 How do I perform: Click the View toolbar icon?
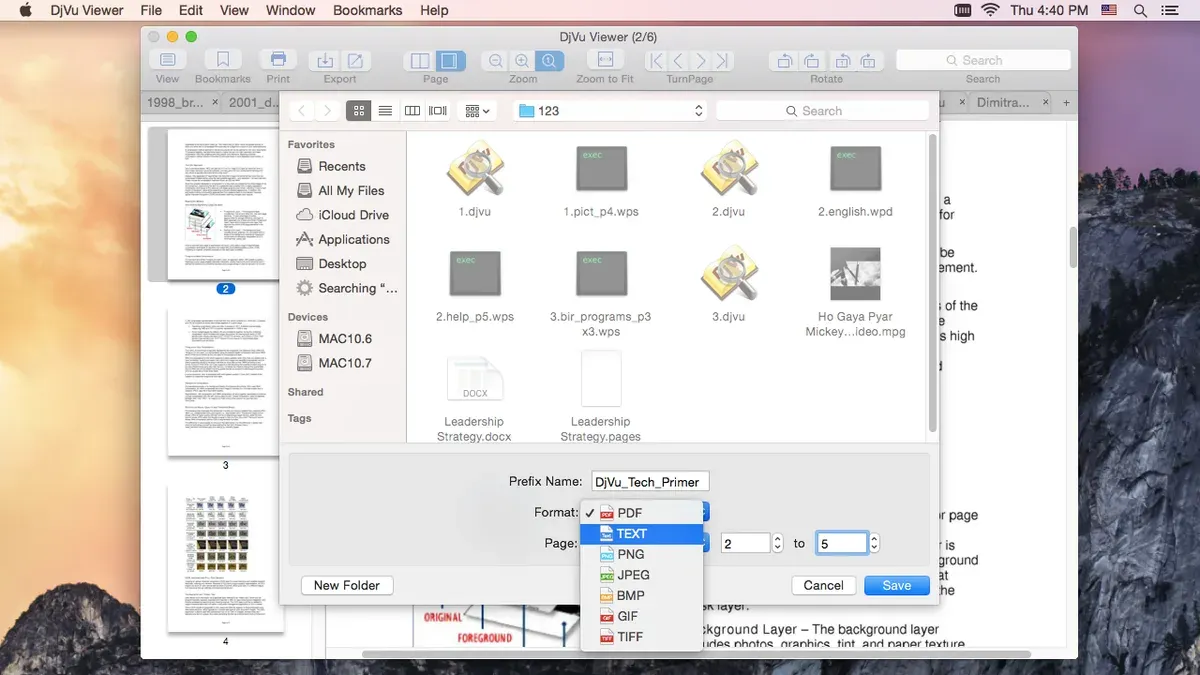pyautogui.click(x=167, y=61)
